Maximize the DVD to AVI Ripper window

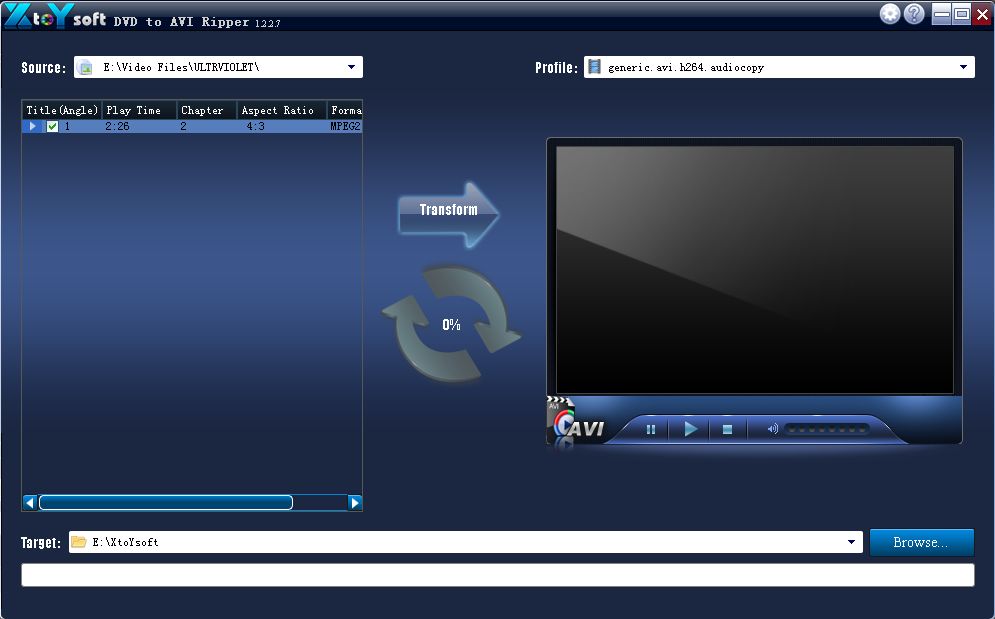point(962,14)
